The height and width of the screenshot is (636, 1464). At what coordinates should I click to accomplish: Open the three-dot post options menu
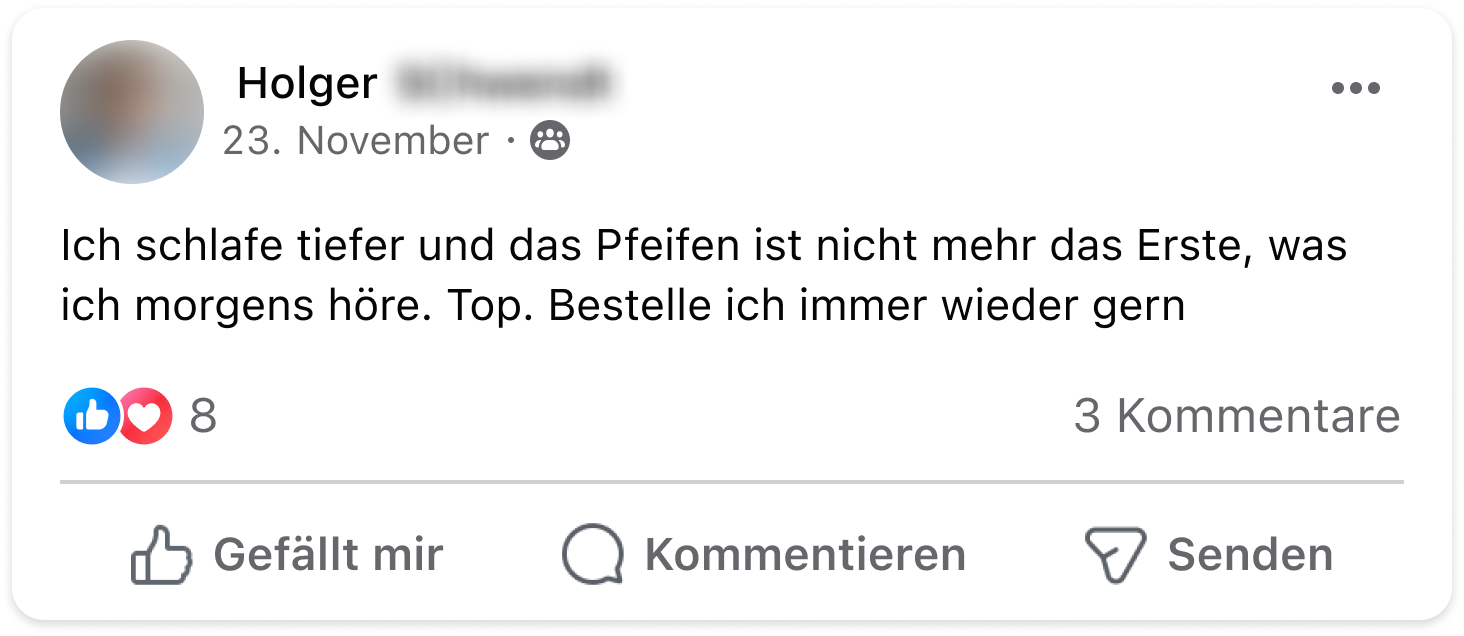point(1355,89)
